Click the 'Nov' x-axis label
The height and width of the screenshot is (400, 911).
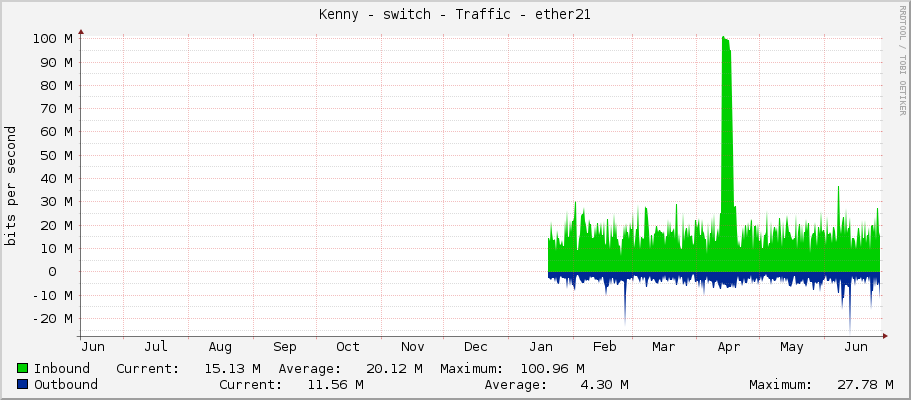(x=413, y=347)
